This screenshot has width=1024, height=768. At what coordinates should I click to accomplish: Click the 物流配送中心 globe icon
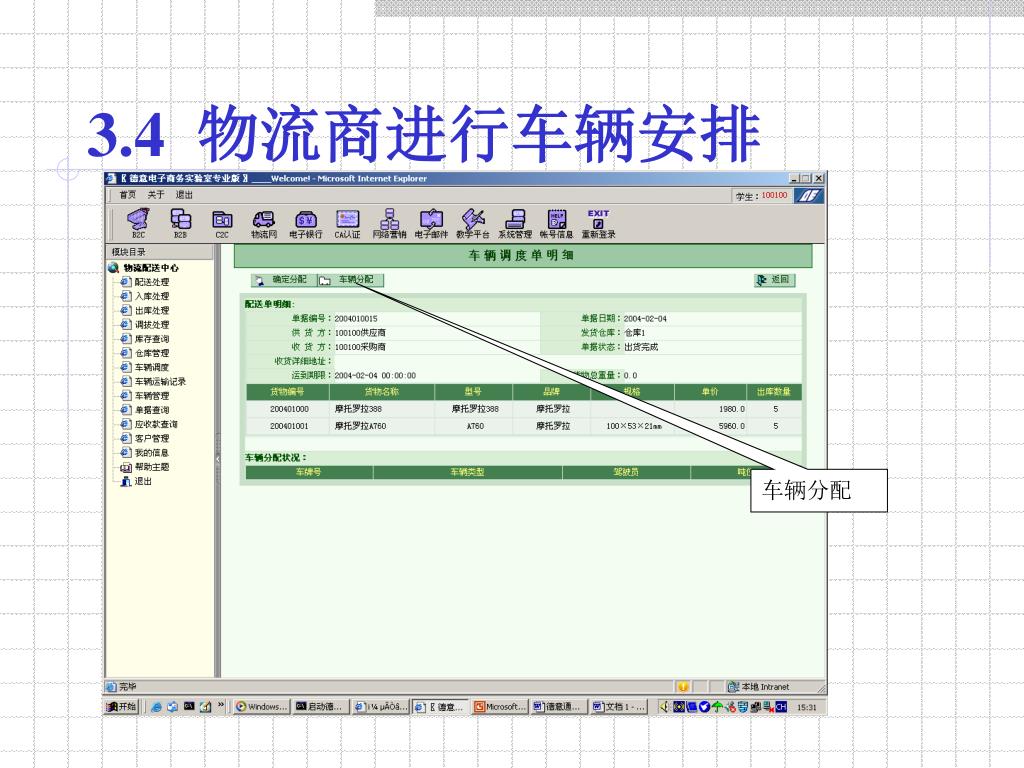(114, 268)
